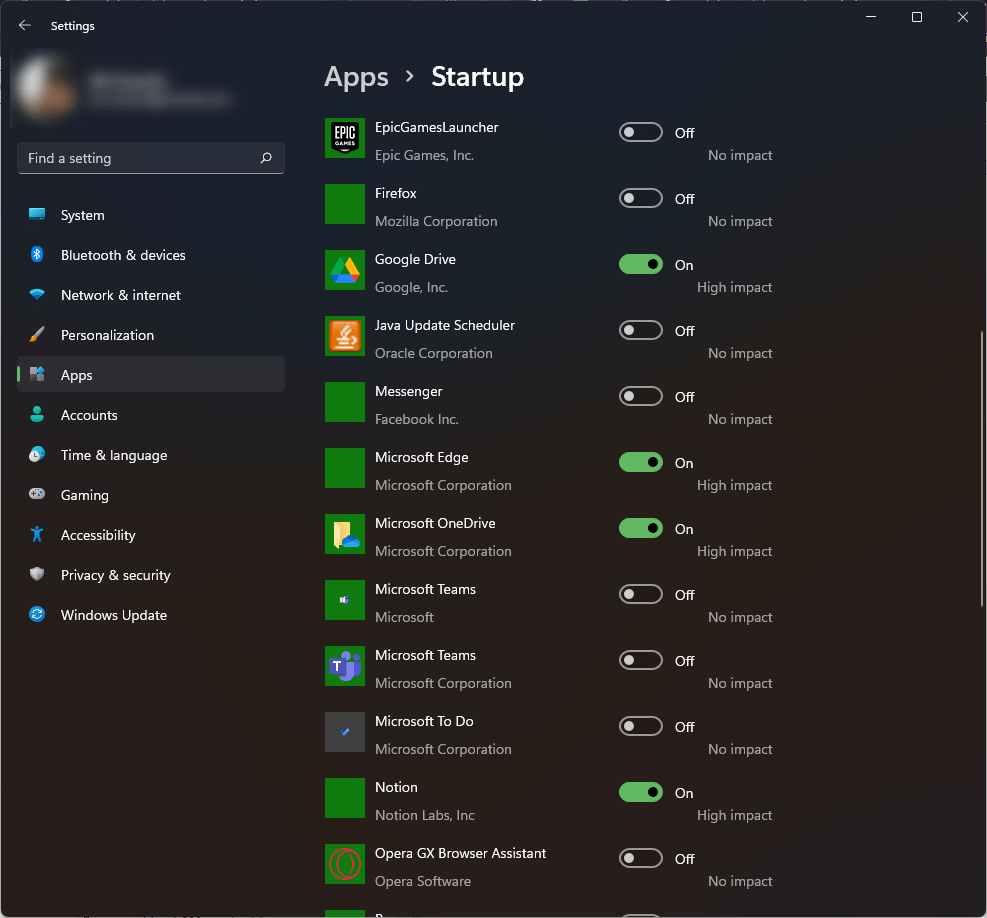Click the user profile picture
This screenshot has height=918, width=987.
pos(45,88)
